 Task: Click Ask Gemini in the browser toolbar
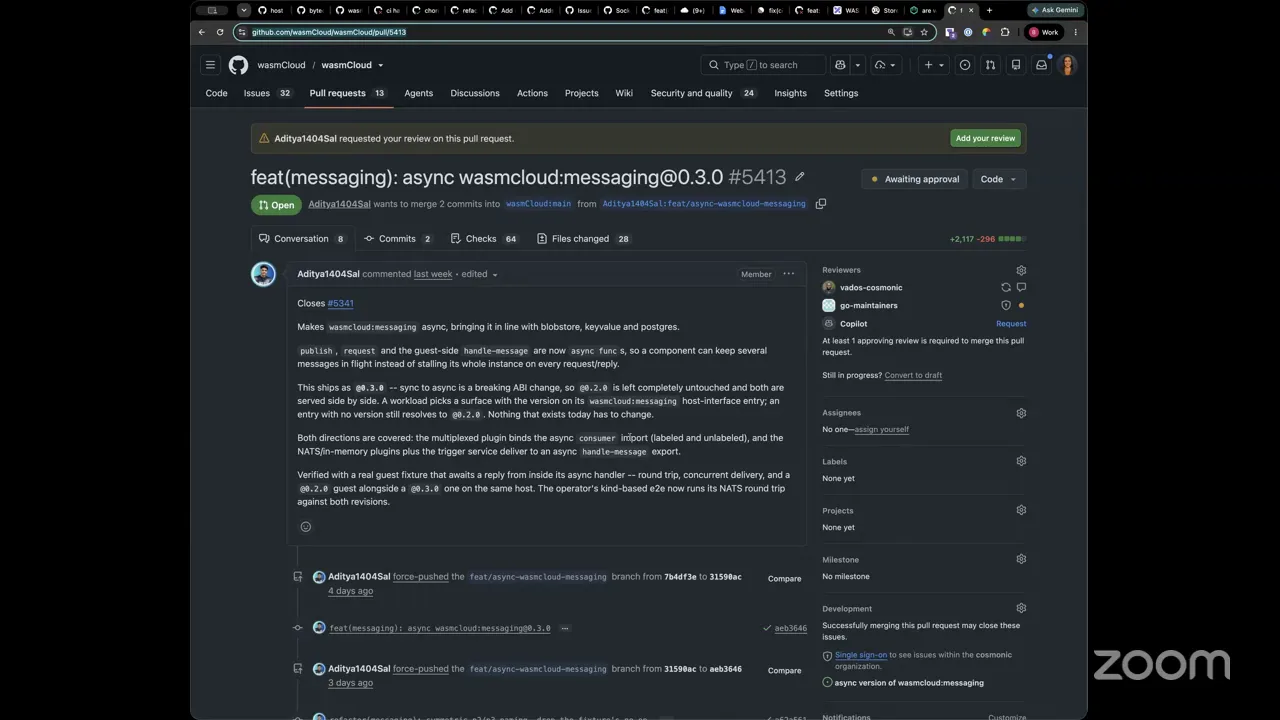click(1055, 10)
